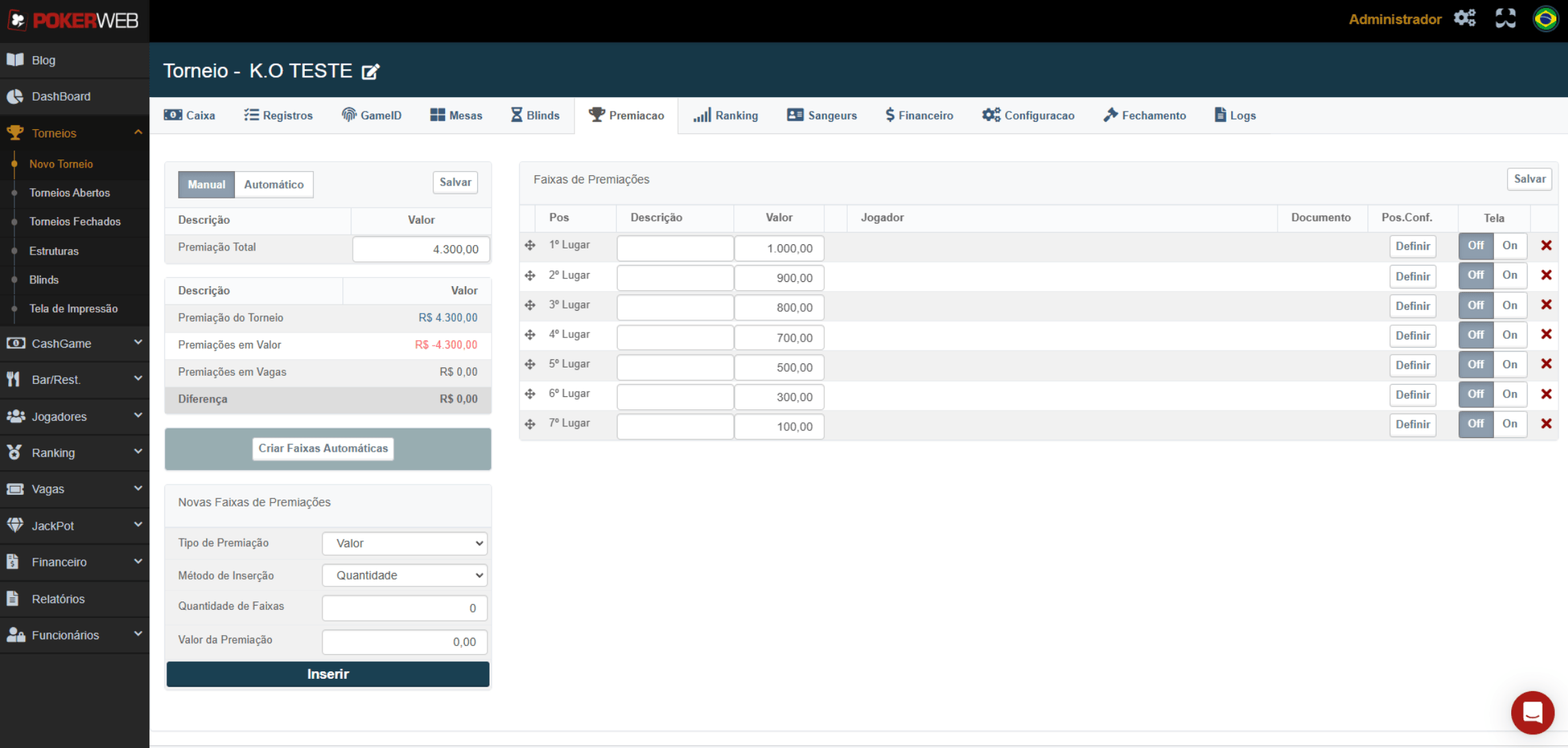Click the red X to delete 7º Lugar
Screen dimensions: 1568x748
pyautogui.click(x=1546, y=424)
